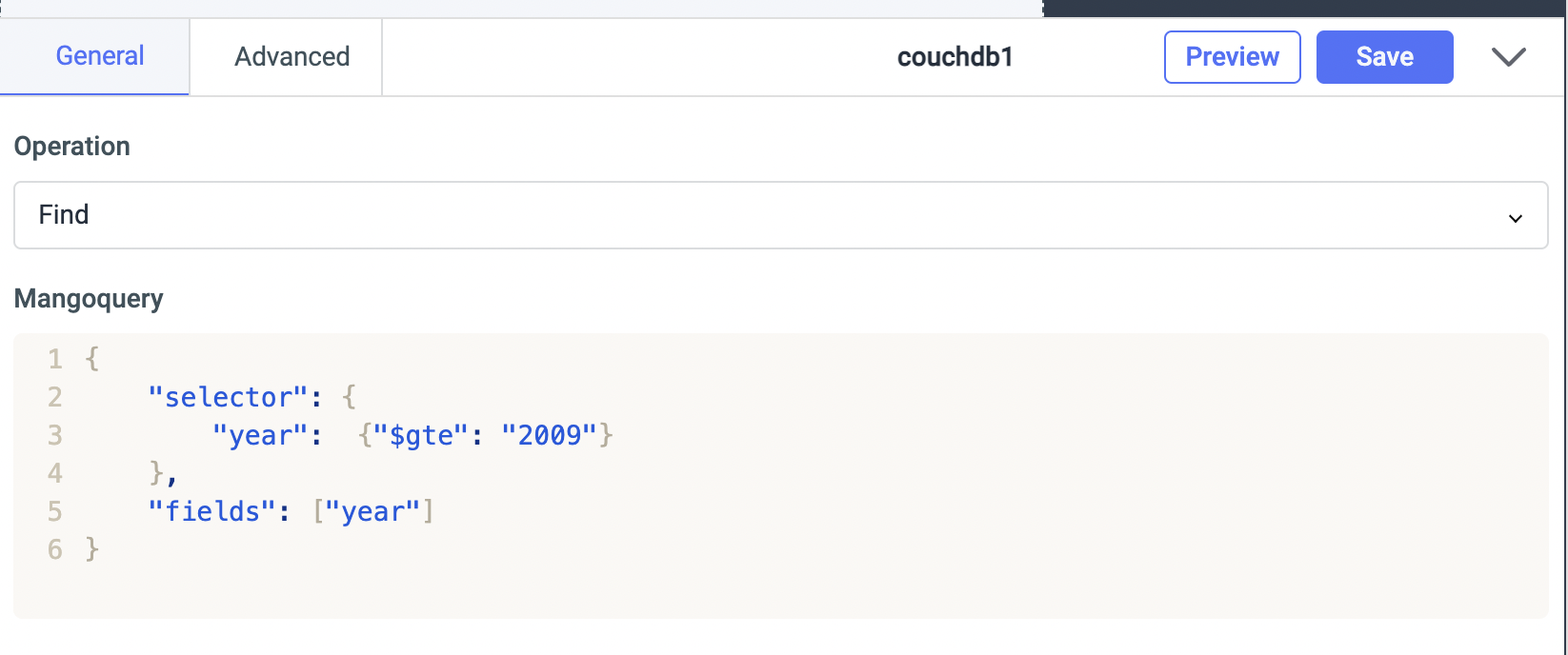Click the "2009" value in the query
Image resolution: width=1568 pixels, height=655 pixels.
[x=549, y=435]
